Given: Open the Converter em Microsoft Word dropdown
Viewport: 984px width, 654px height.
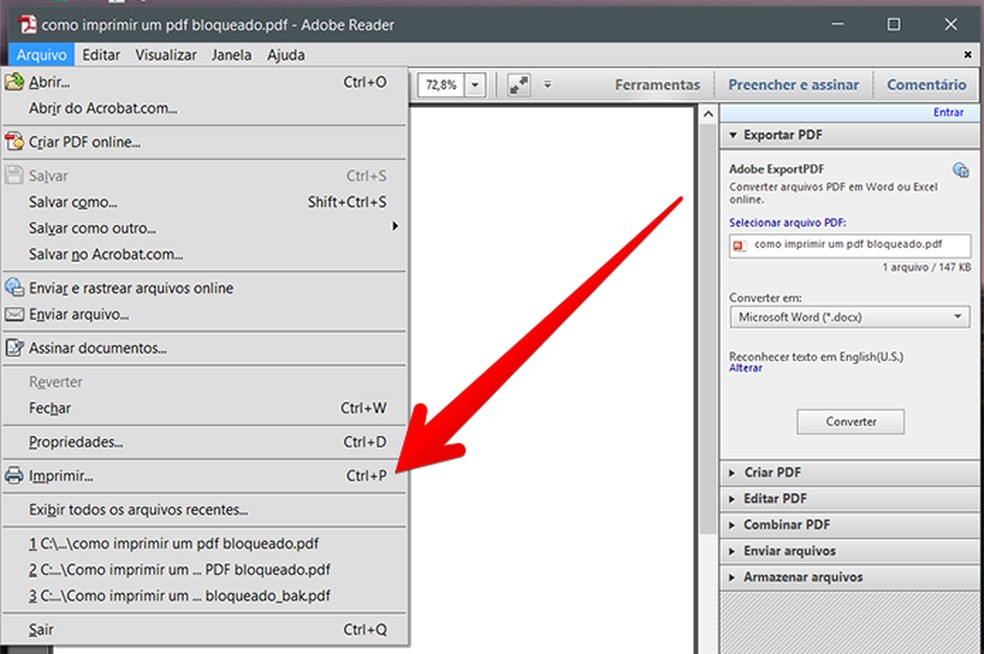Looking at the screenshot, I should pos(849,317).
